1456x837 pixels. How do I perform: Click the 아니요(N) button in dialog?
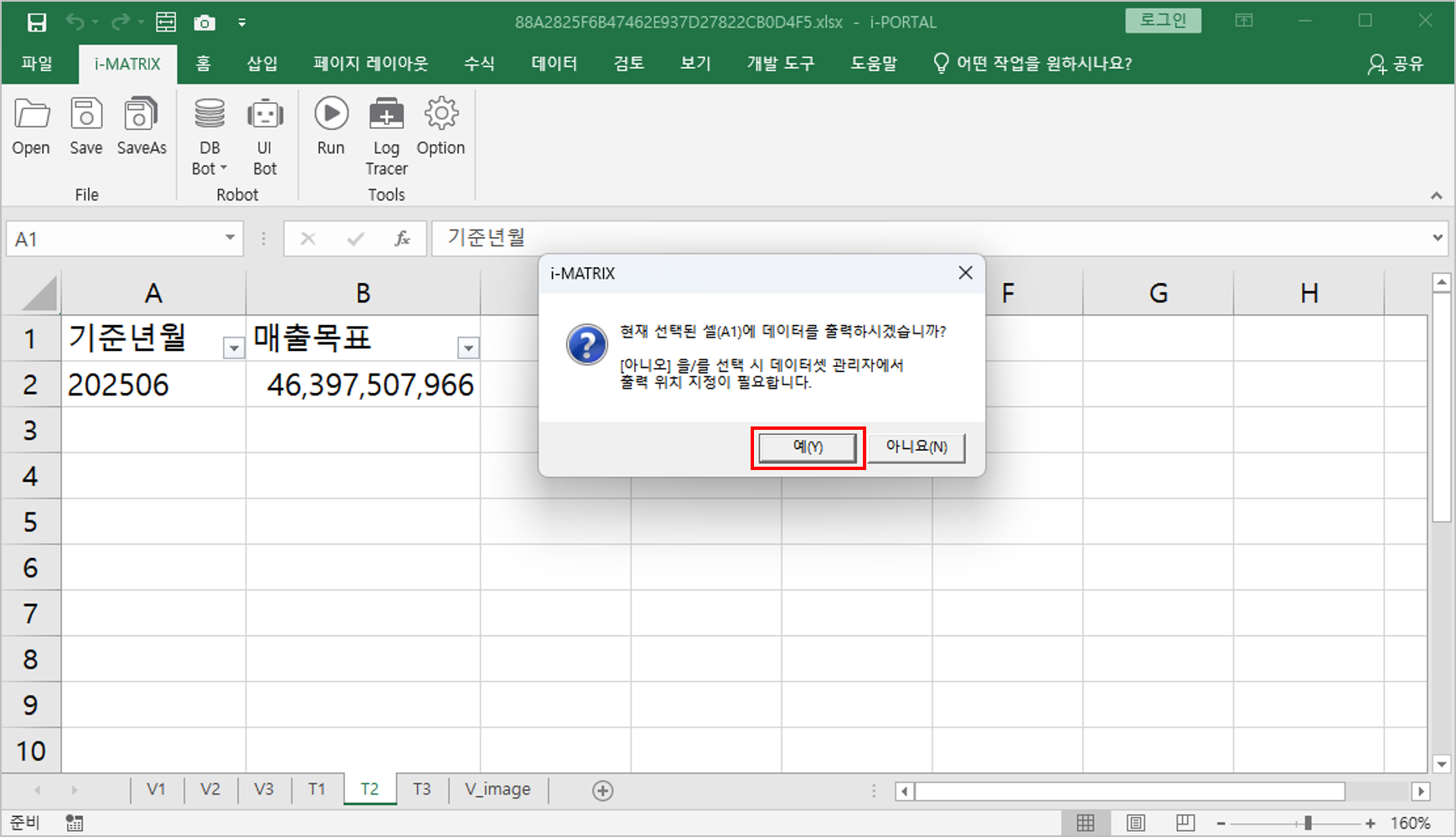[916, 447]
